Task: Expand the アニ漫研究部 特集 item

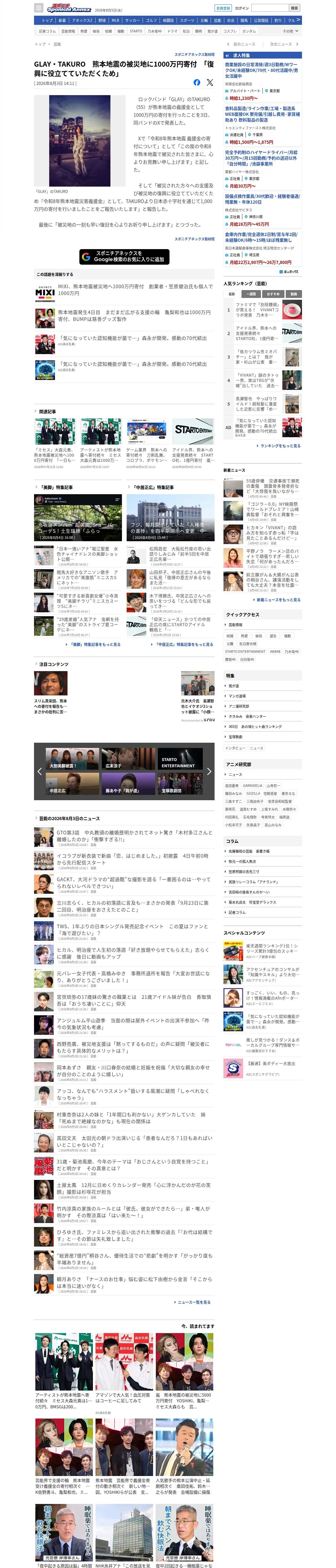Action: click(x=262, y=706)
